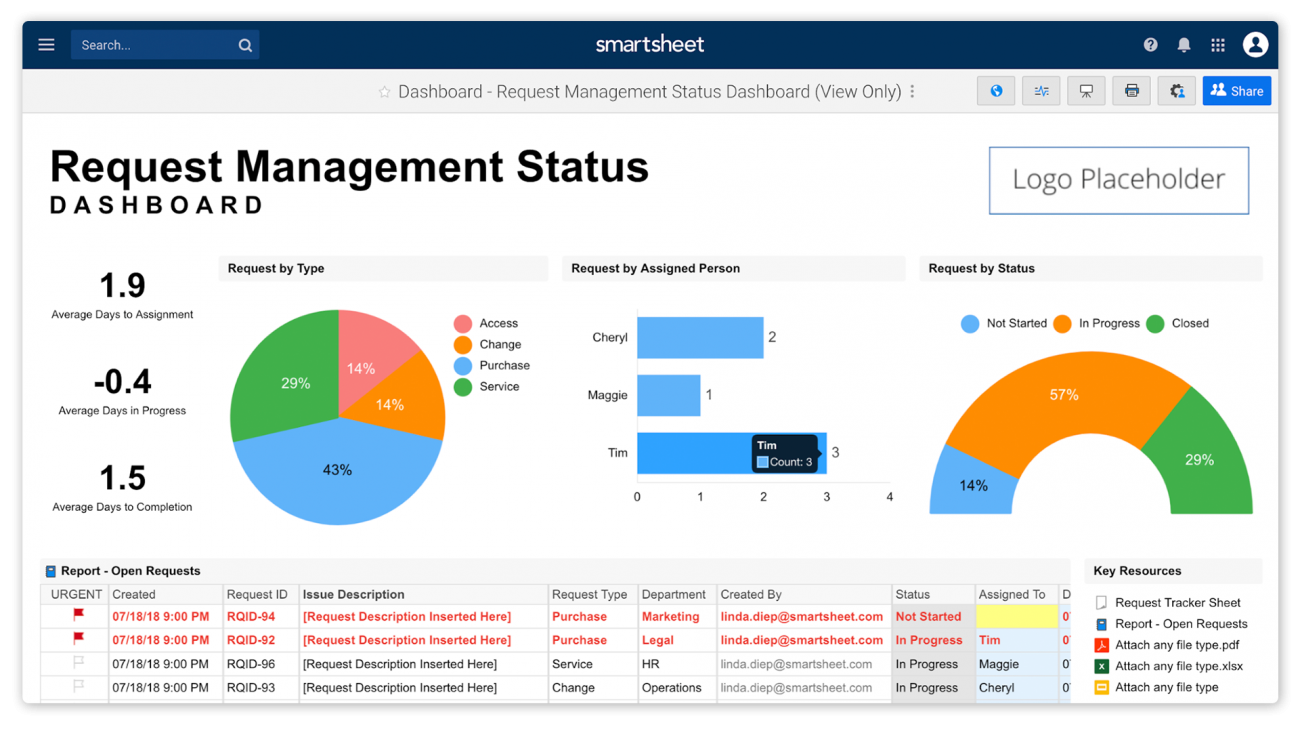This screenshot has width=1300, height=729.
Task: Open the dashboard title three-dot menu
Action: (x=912, y=91)
